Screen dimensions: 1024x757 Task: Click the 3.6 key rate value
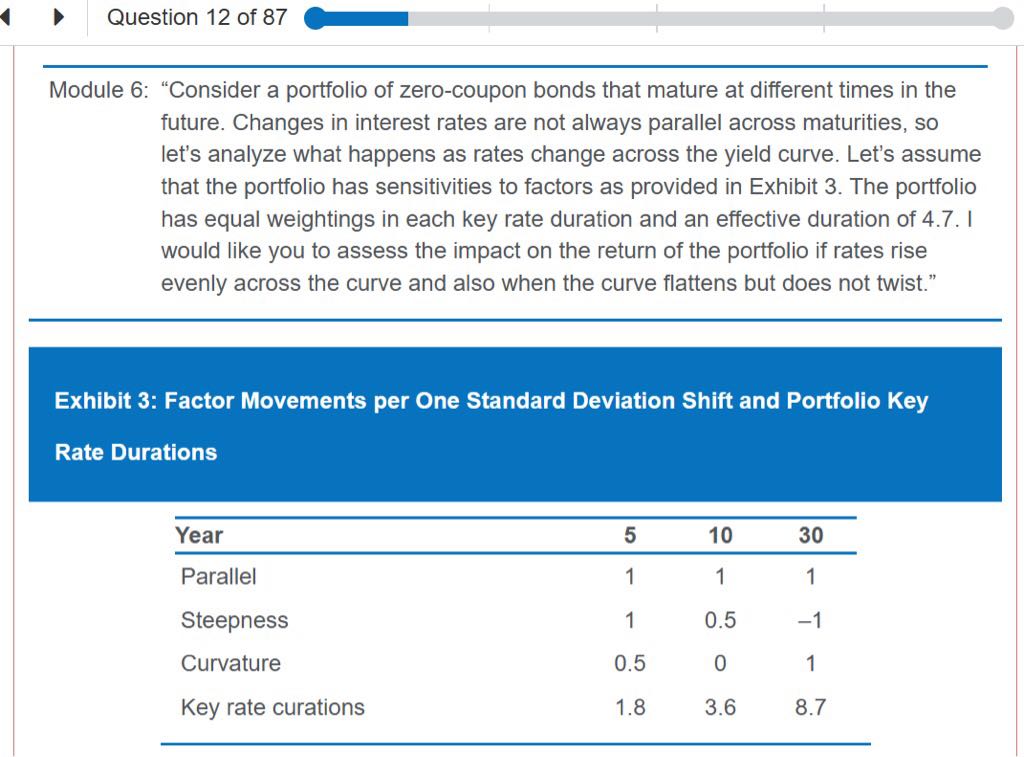720,707
